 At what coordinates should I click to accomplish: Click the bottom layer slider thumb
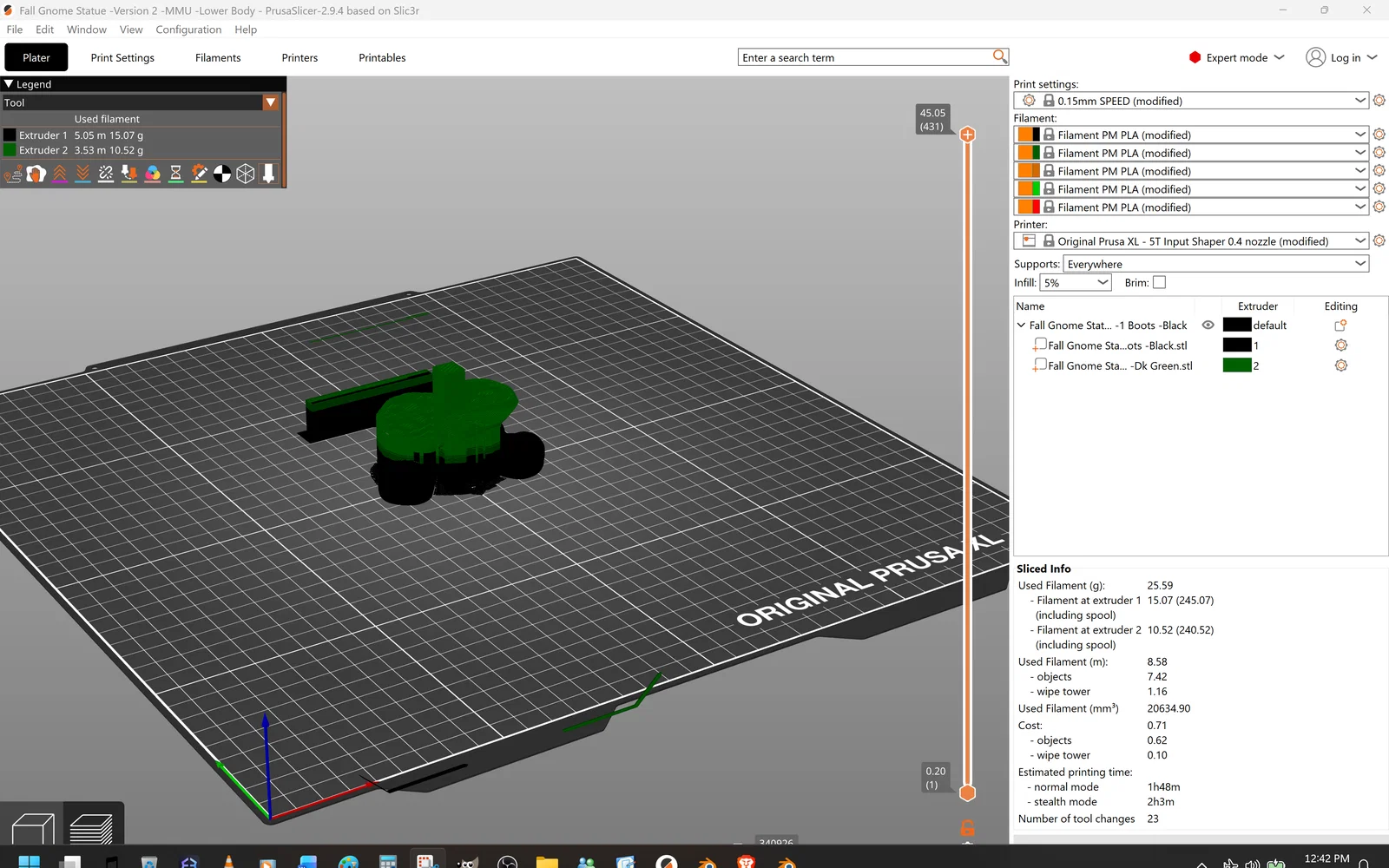(967, 792)
